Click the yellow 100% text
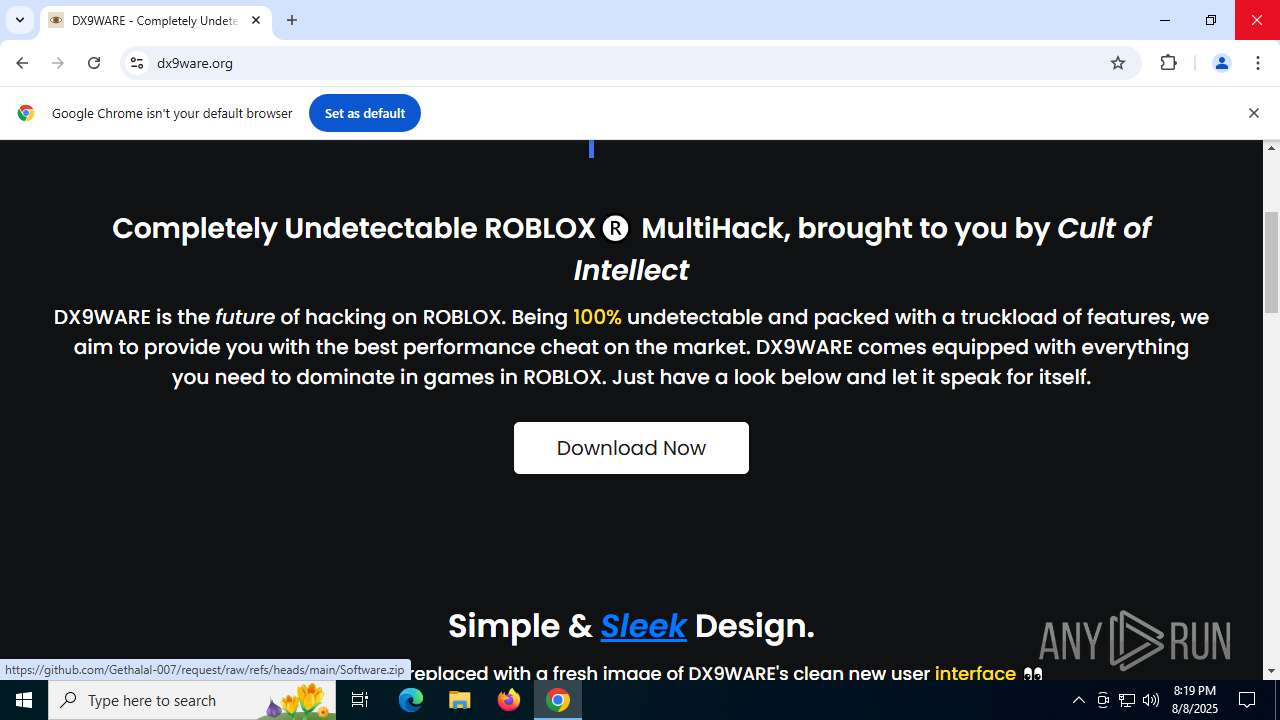Image resolution: width=1280 pixels, height=720 pixels. [x=597, y=317]
